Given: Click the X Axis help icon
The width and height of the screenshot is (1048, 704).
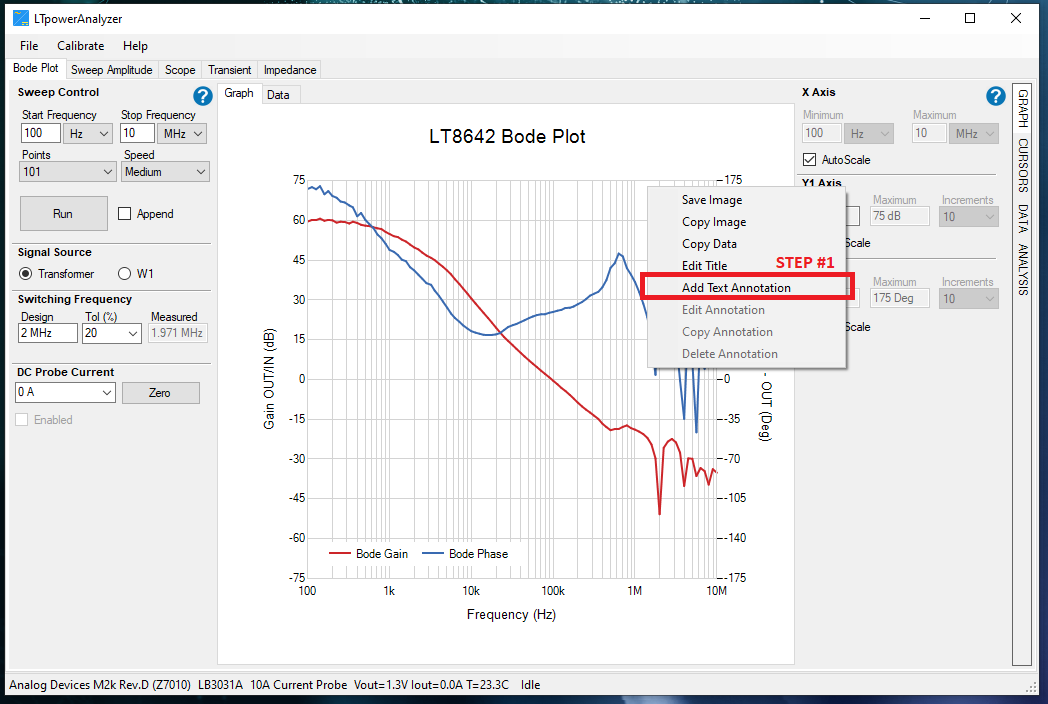Looking at the screenshot, I should (995, 96).
